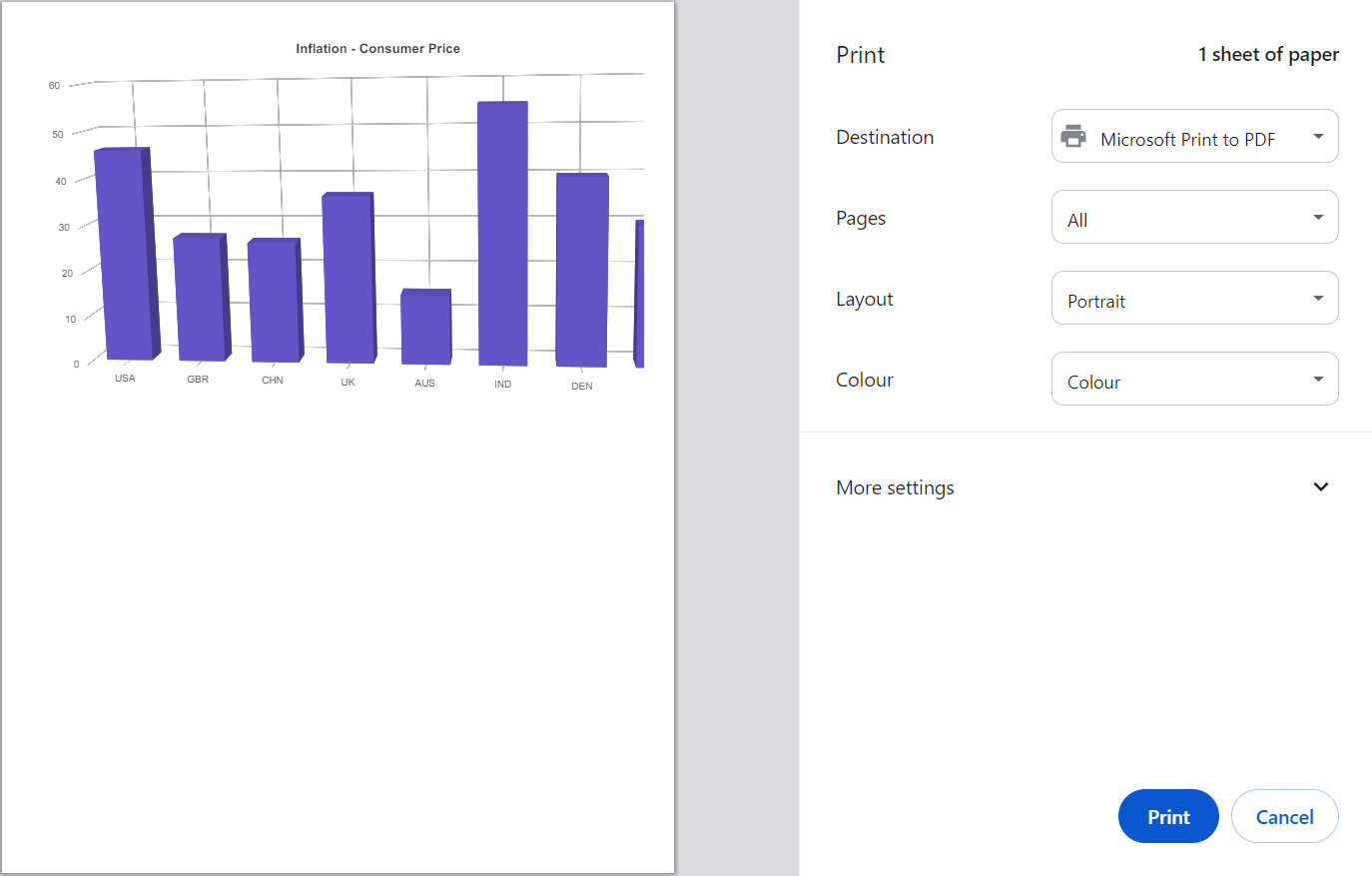Cancel the print dialog
This screenshot has width=1372, height=876.
[1284, 816]
